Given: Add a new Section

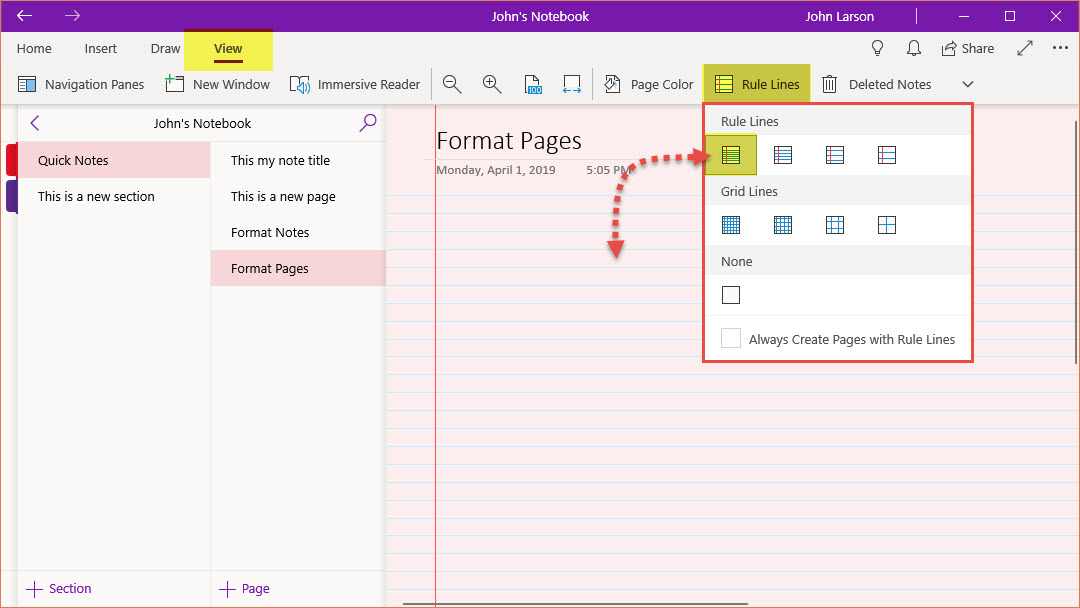Looking at the screenshot, I should point(60,588).
